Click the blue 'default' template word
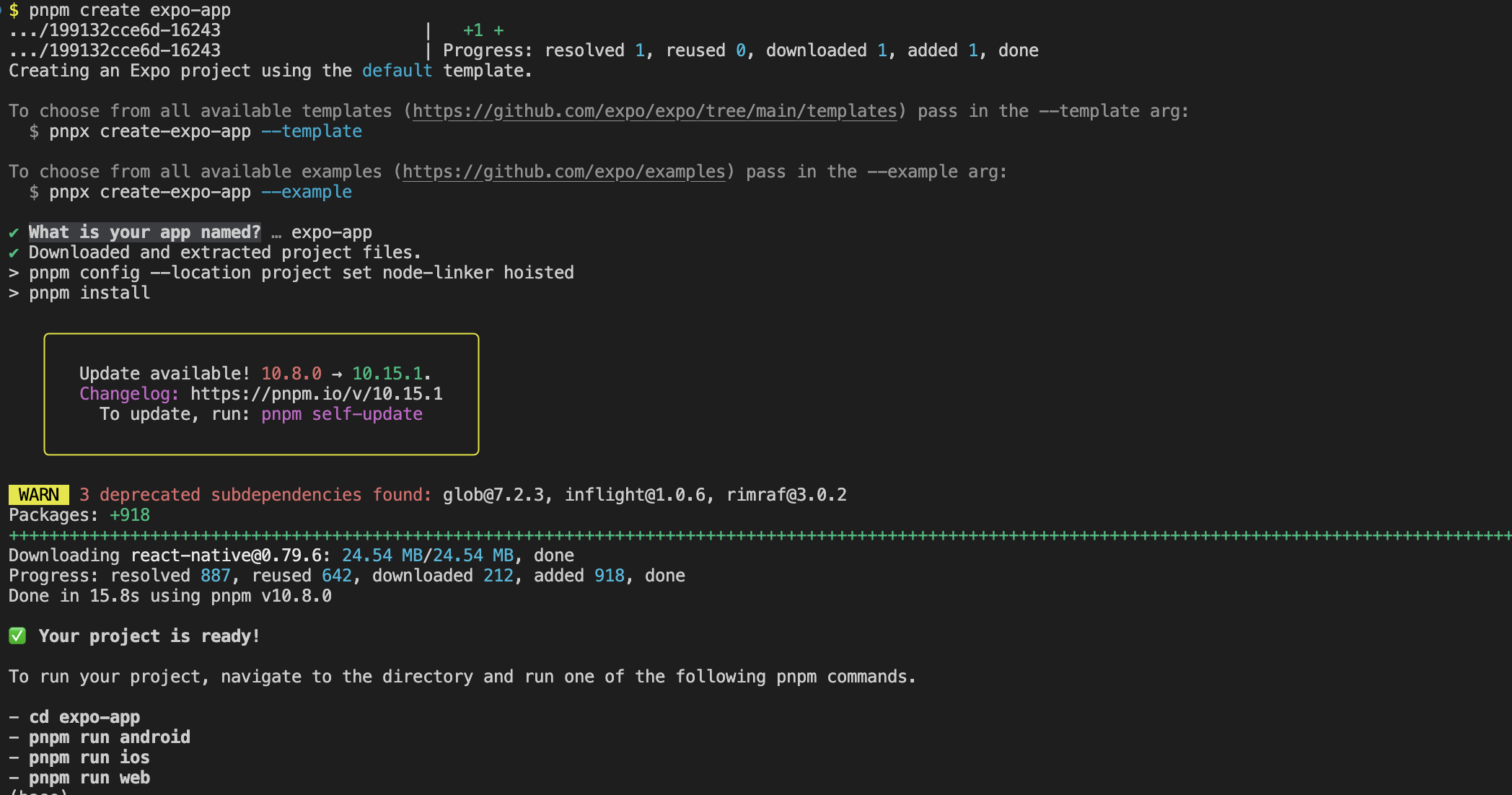The height and width of the screenshot is (795, 1512). tap(397, 71)
